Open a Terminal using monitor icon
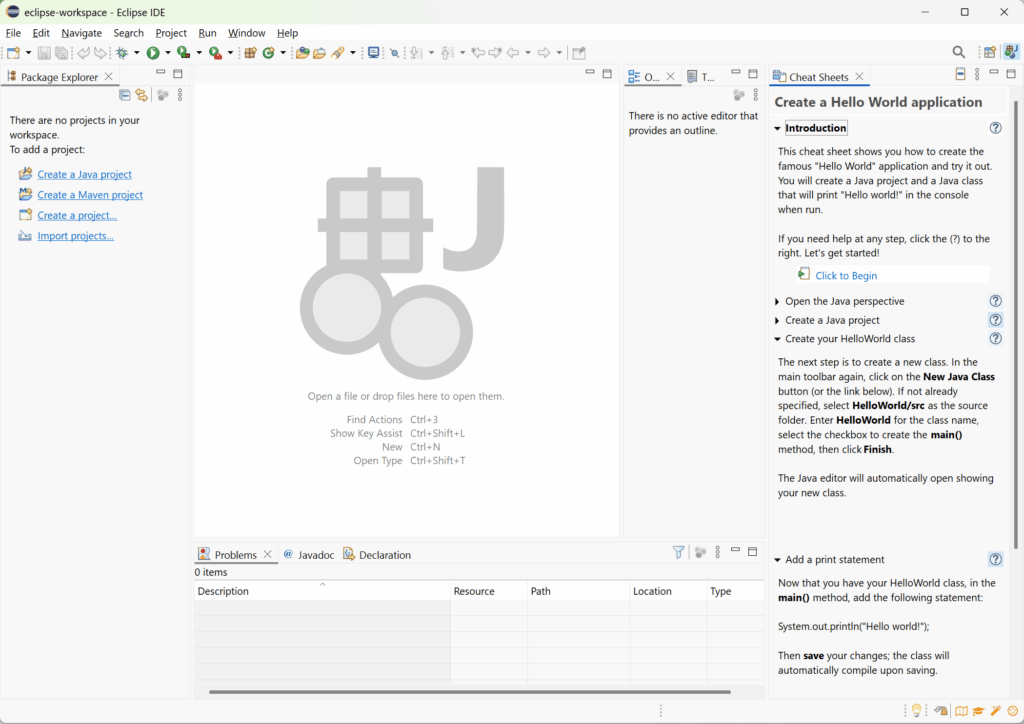This screenshot has height=724, width=1024. click(374, 53)
